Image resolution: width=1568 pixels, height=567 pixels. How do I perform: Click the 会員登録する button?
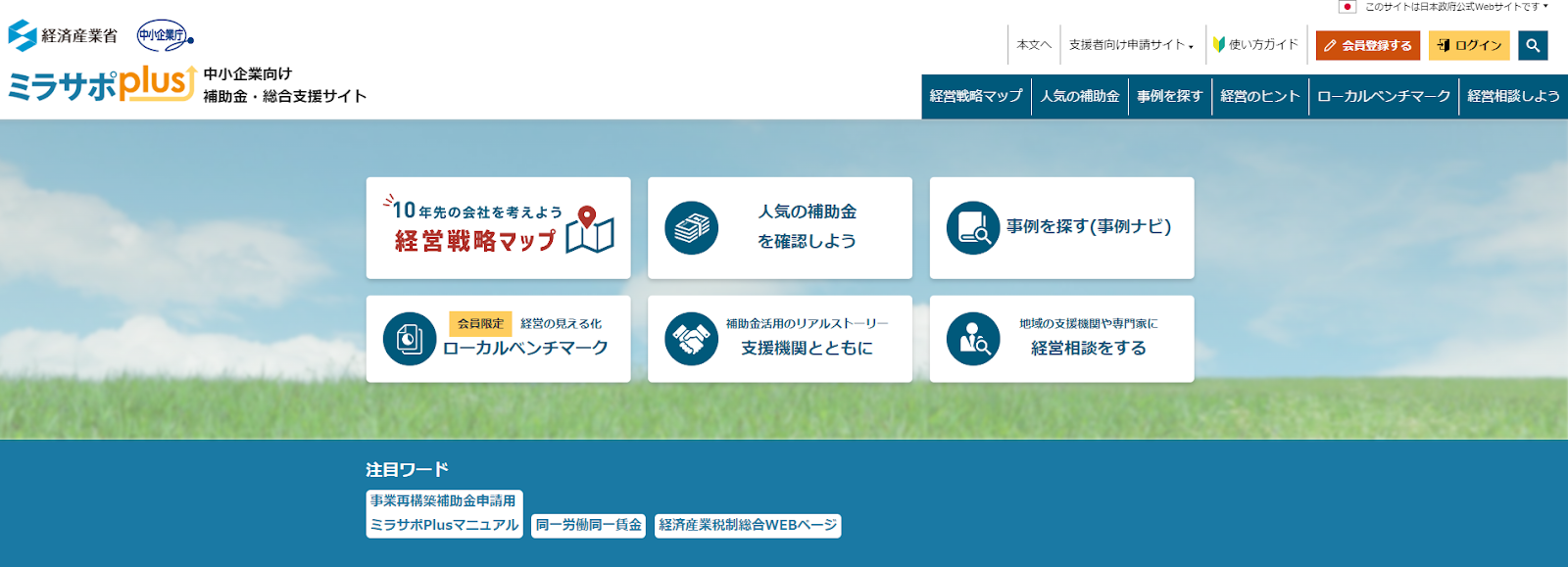1368,45
